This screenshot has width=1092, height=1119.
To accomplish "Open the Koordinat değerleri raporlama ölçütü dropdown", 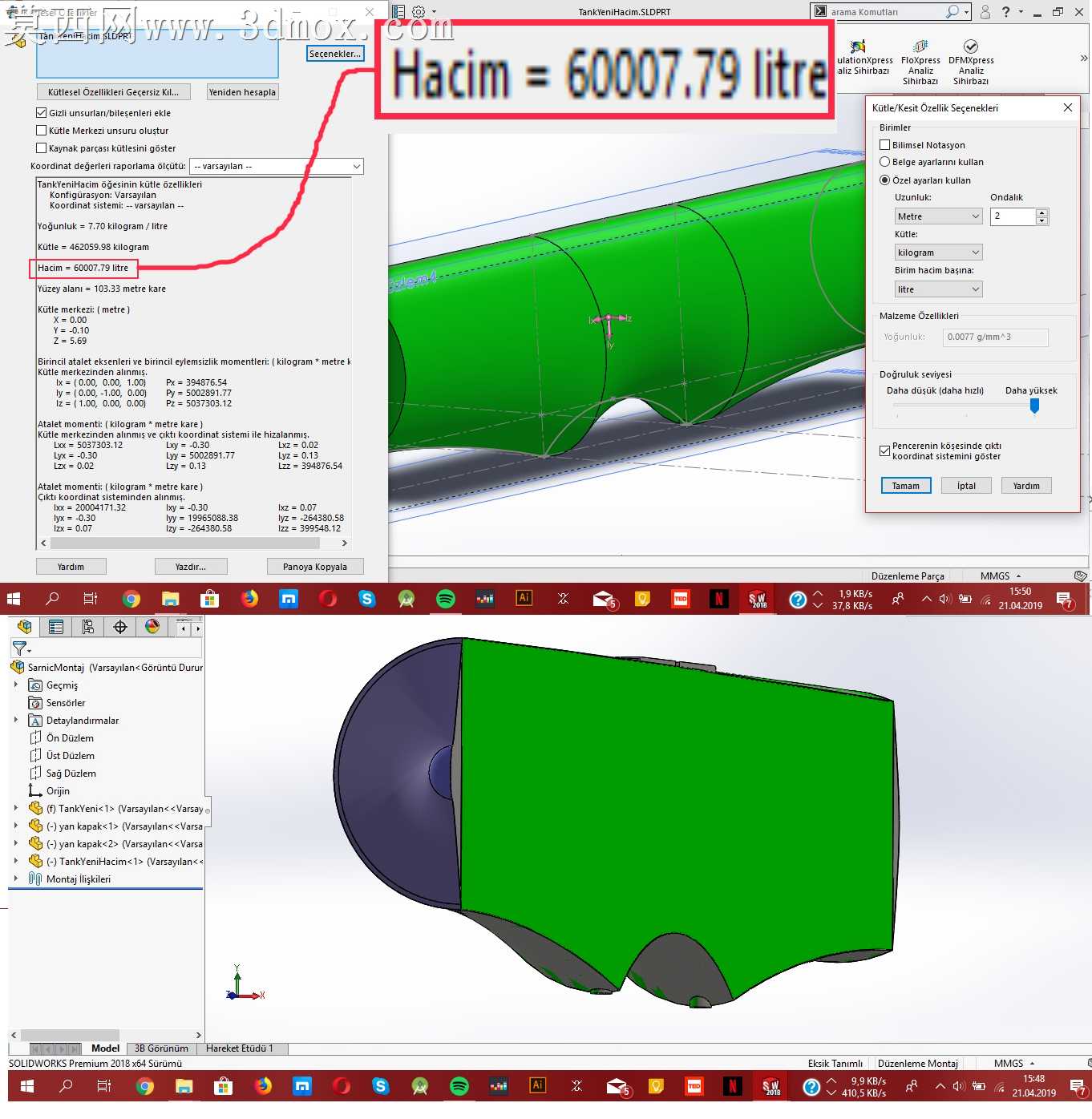I will (x=277, y=166).
